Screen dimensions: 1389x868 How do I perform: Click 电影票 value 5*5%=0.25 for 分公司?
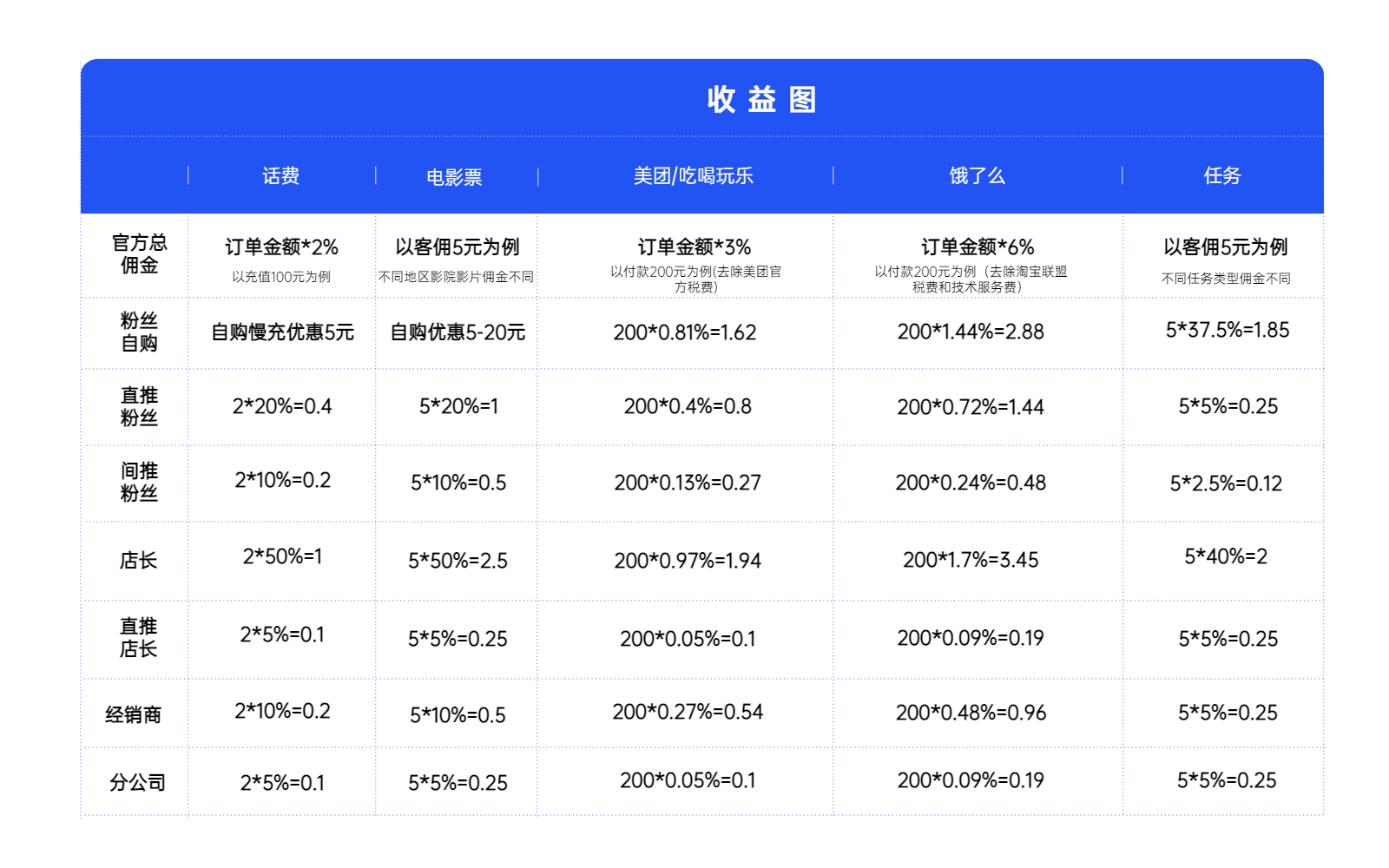tap(458, 783)
